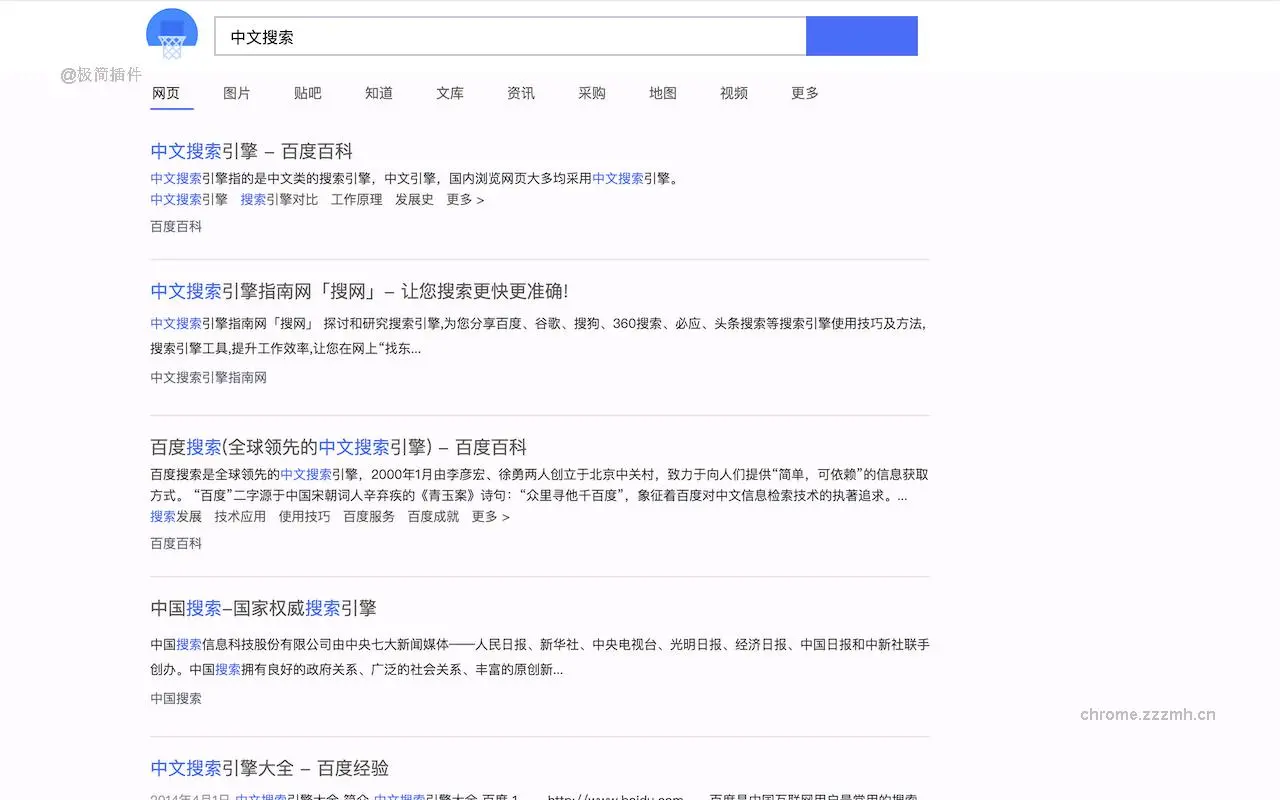Click the 工作原理 related link
This screenshot has width=1280, height=800.
(356, 199)
